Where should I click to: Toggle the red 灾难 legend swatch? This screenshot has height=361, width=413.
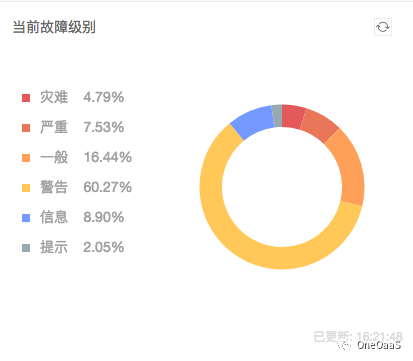pyautogui.click(x=26, y=98)
